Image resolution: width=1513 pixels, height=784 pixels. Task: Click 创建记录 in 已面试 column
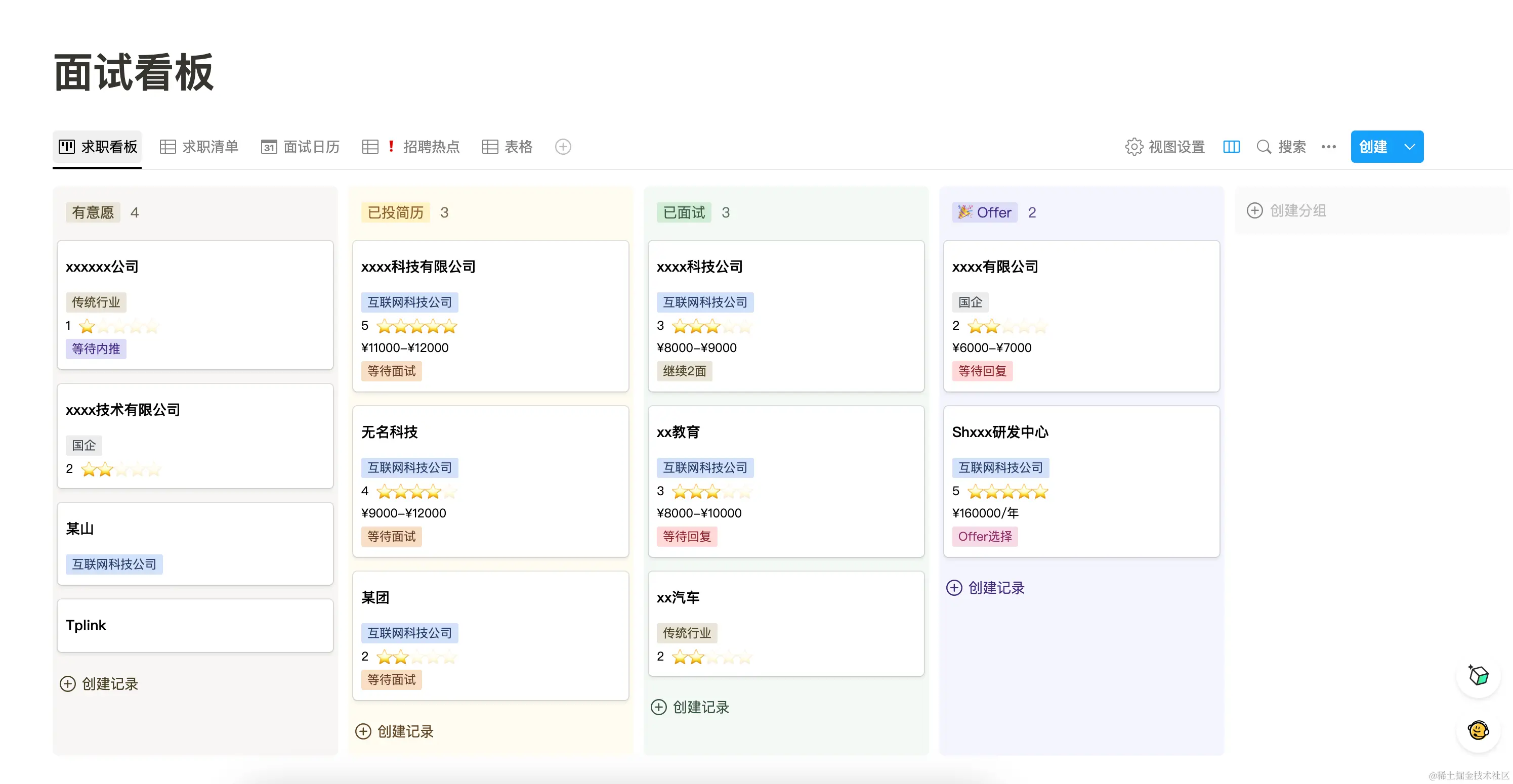click(x=690, y=707)
